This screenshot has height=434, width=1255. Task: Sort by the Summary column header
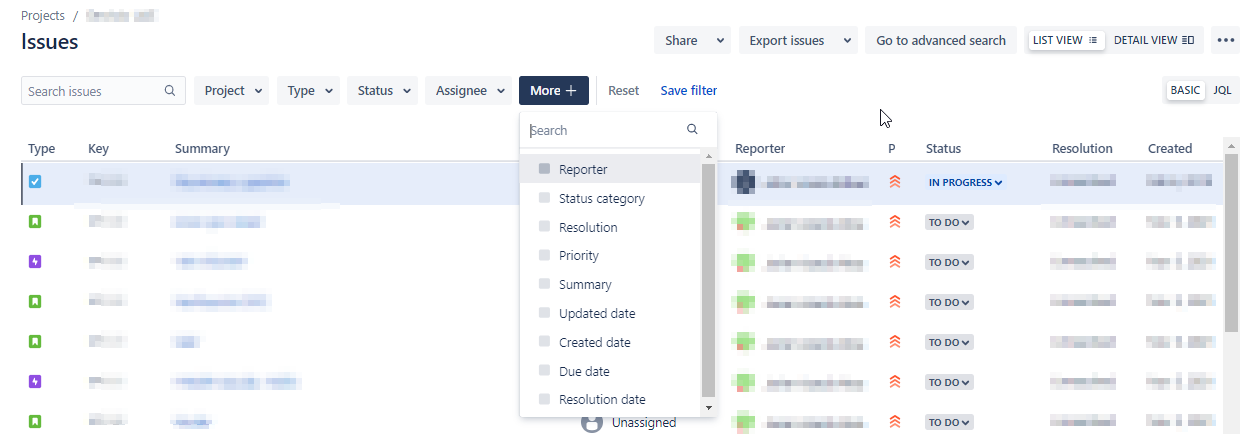click(x=202, y=148)
